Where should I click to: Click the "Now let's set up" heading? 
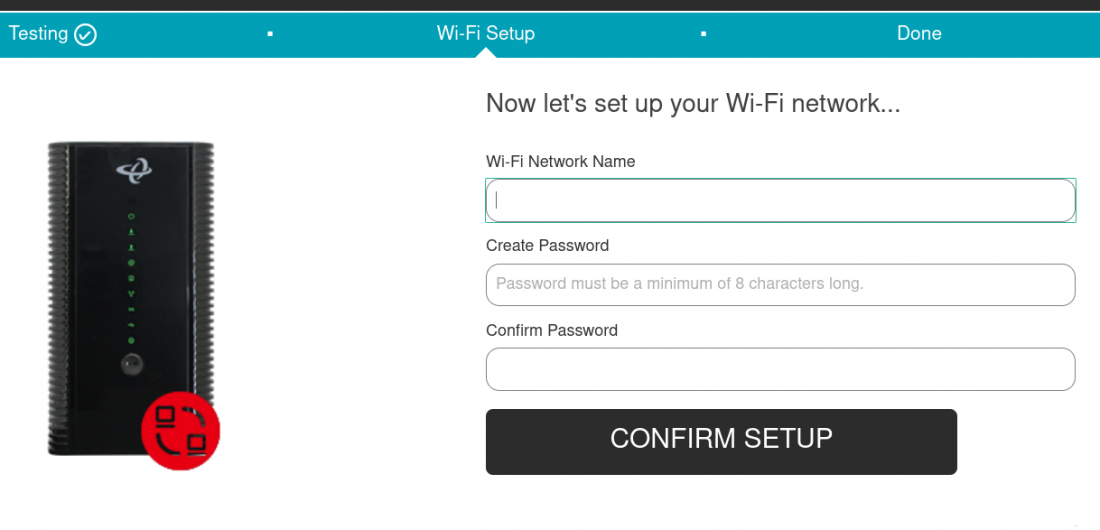692,103
